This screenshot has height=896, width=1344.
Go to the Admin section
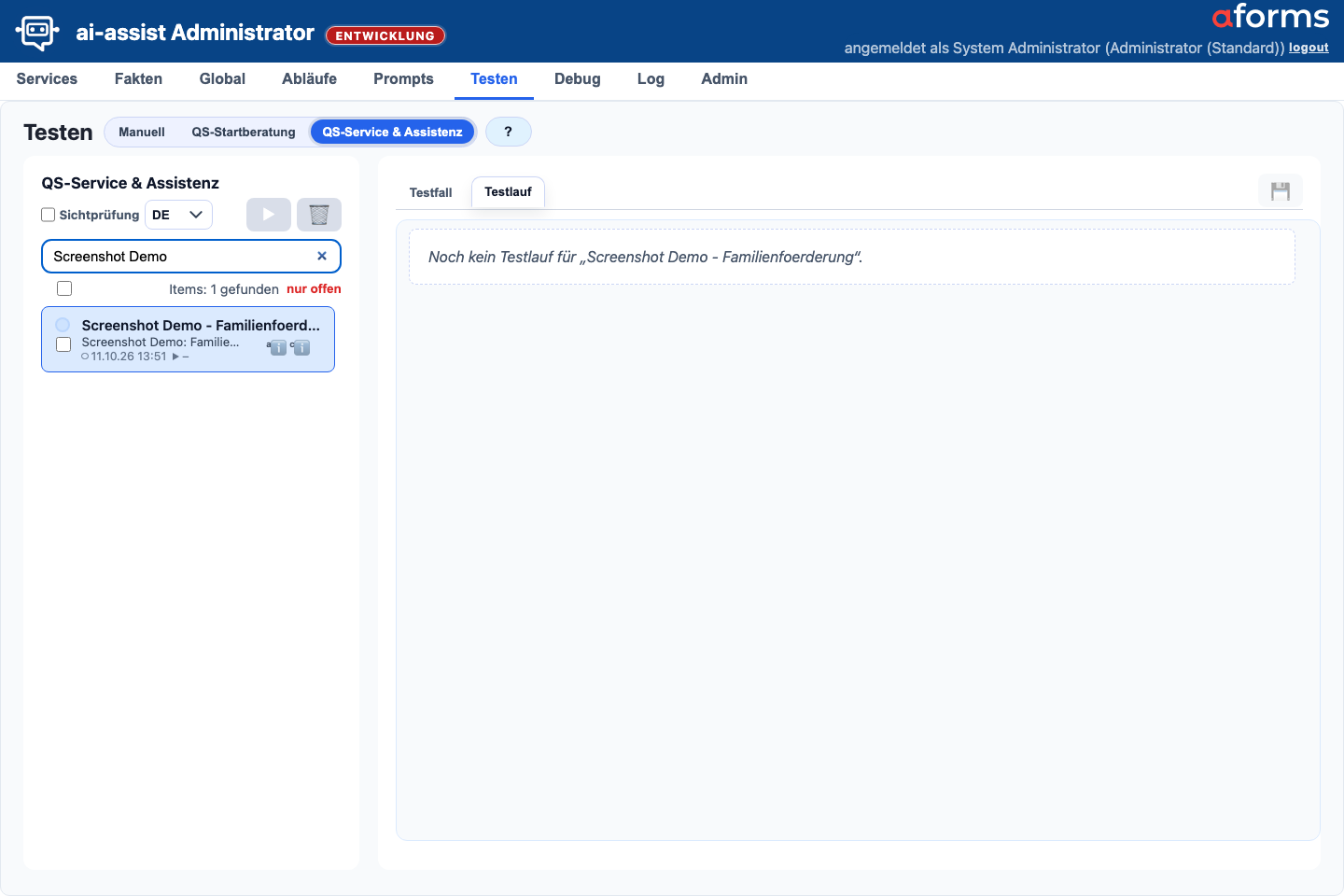(724, 79)
